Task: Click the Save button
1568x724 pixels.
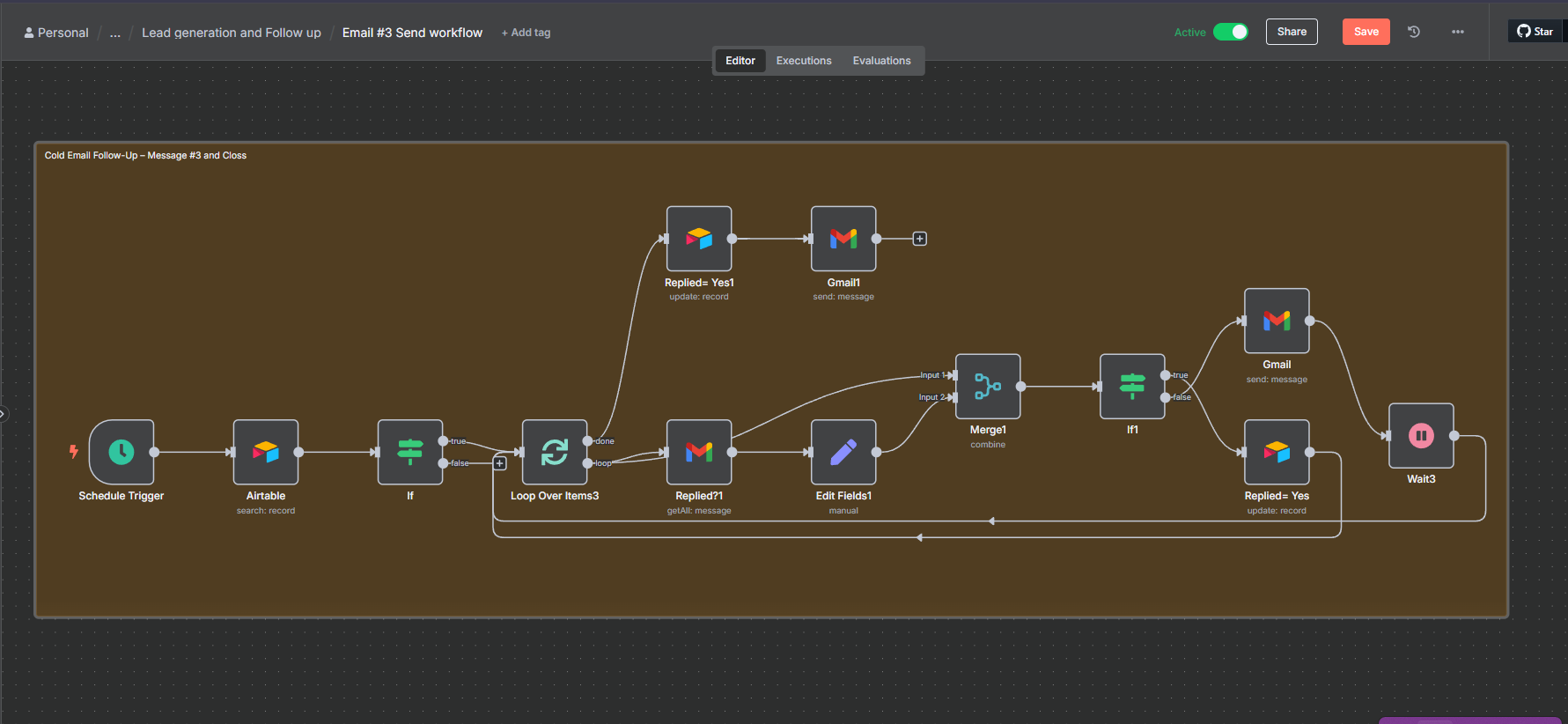Action: pyautogui.click(x=1366, y=32)
